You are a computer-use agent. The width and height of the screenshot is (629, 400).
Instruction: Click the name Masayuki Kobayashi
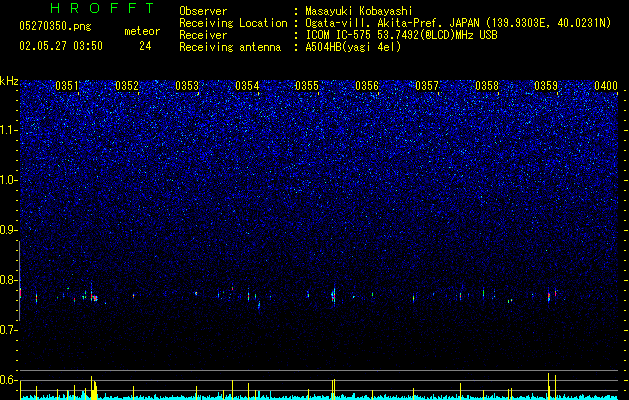(x=359, y=11)
